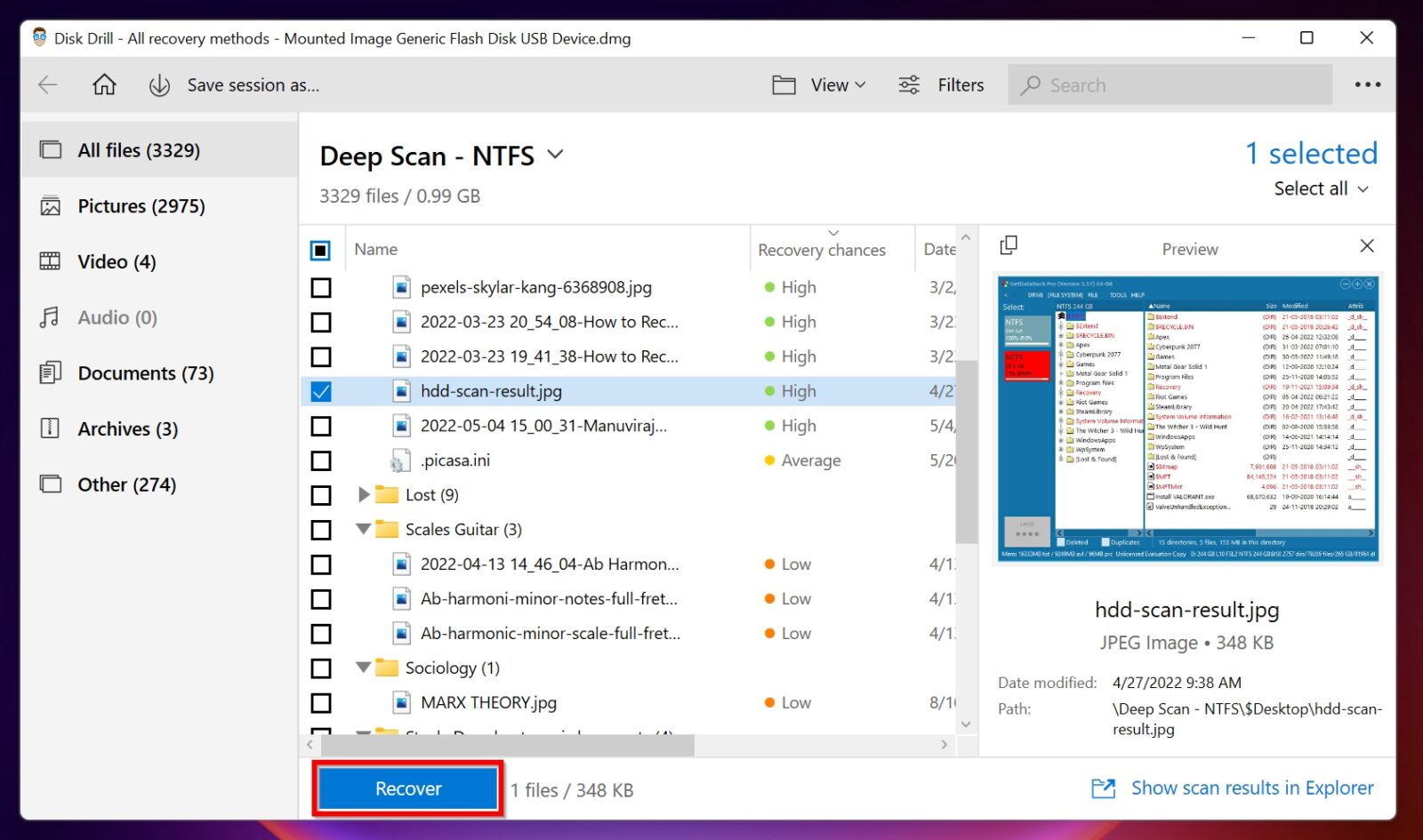Click the Recover button
Image resolution: width=1423 pixels, height=840 pixels.
click(x=407, y=788)
